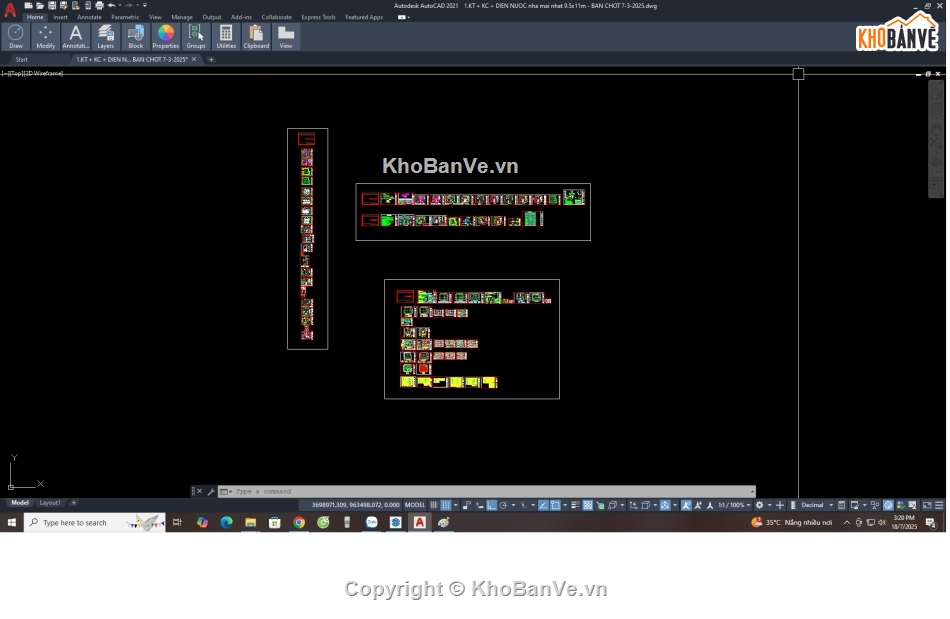Close the BAN CHOT 7-3-2025 drawing tab

point(194,59)
